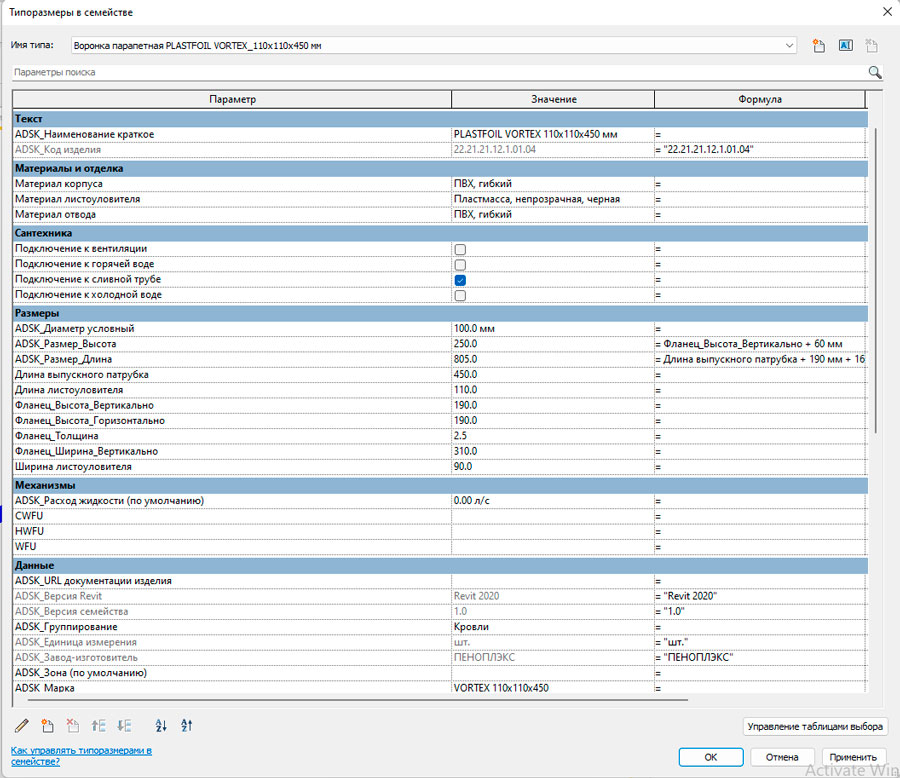The image size is (900, 778).
Task: Edit Фланец_Высота_Горизонтально value 190.0
Action: tap(553, 421)
